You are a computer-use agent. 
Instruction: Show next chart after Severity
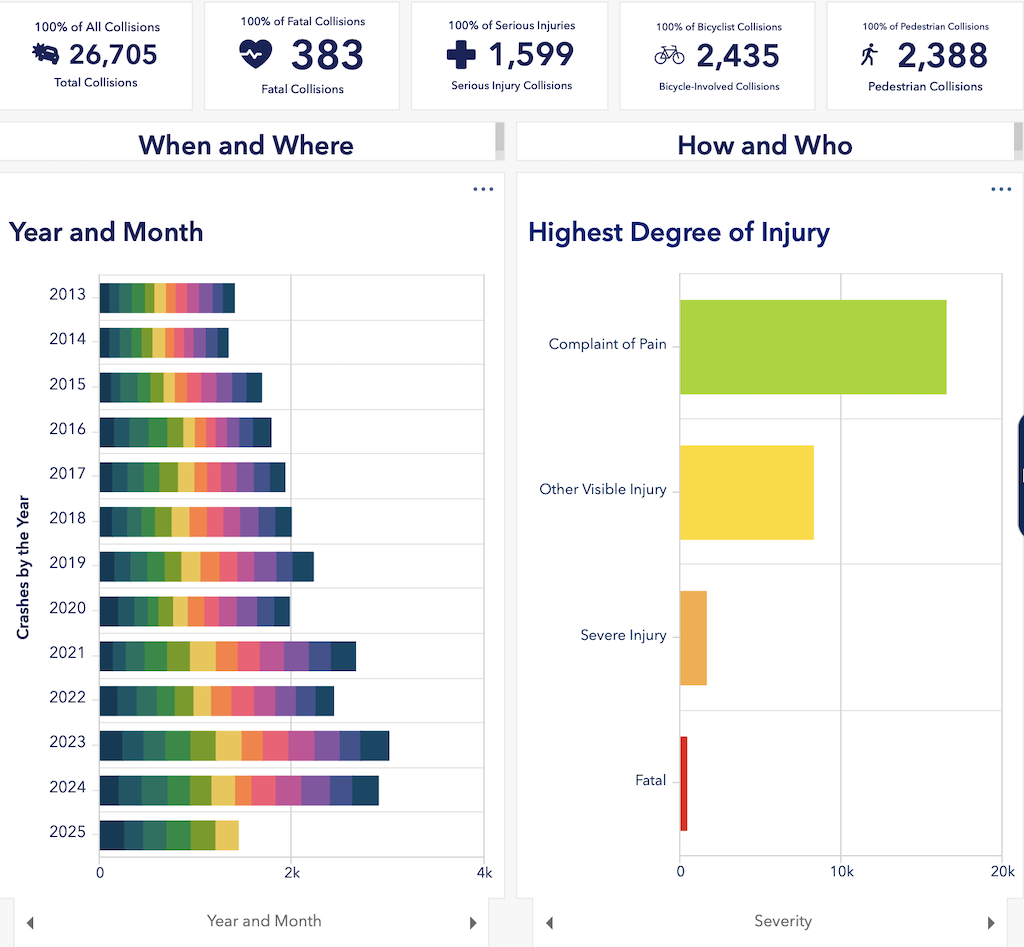991,922
